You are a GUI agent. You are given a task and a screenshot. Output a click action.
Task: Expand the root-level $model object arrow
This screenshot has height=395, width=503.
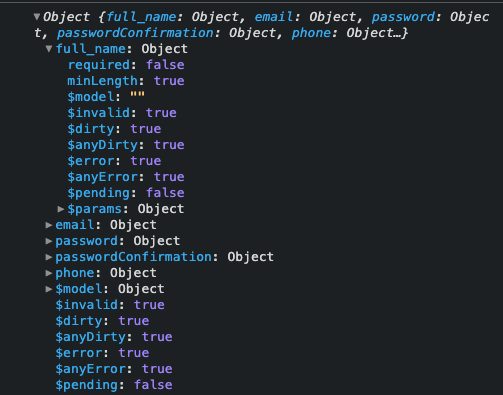click(49, 289)
